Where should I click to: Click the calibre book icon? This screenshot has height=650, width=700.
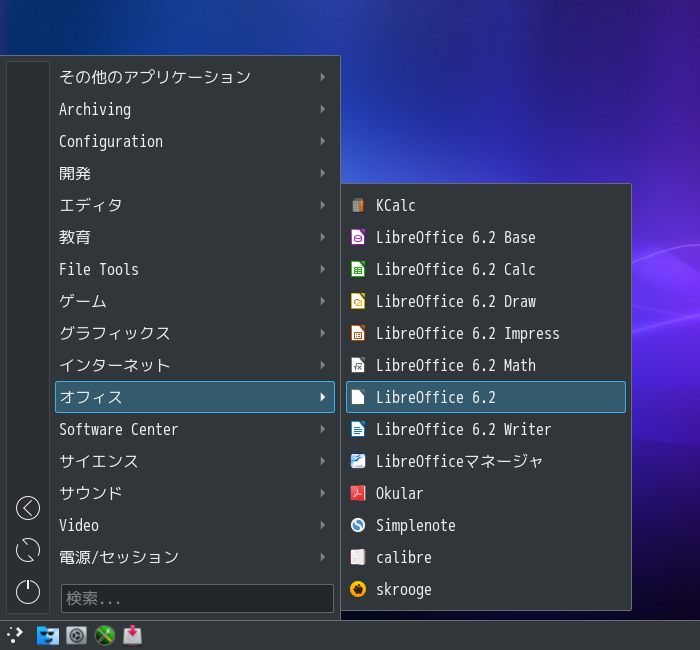click(358, 557)
